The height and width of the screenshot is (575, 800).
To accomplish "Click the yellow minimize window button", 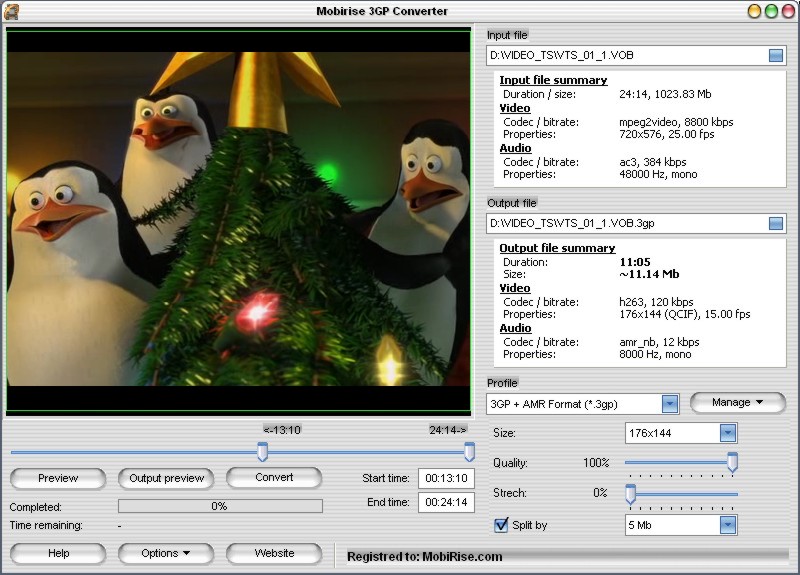I will click(x=754, y=11).
